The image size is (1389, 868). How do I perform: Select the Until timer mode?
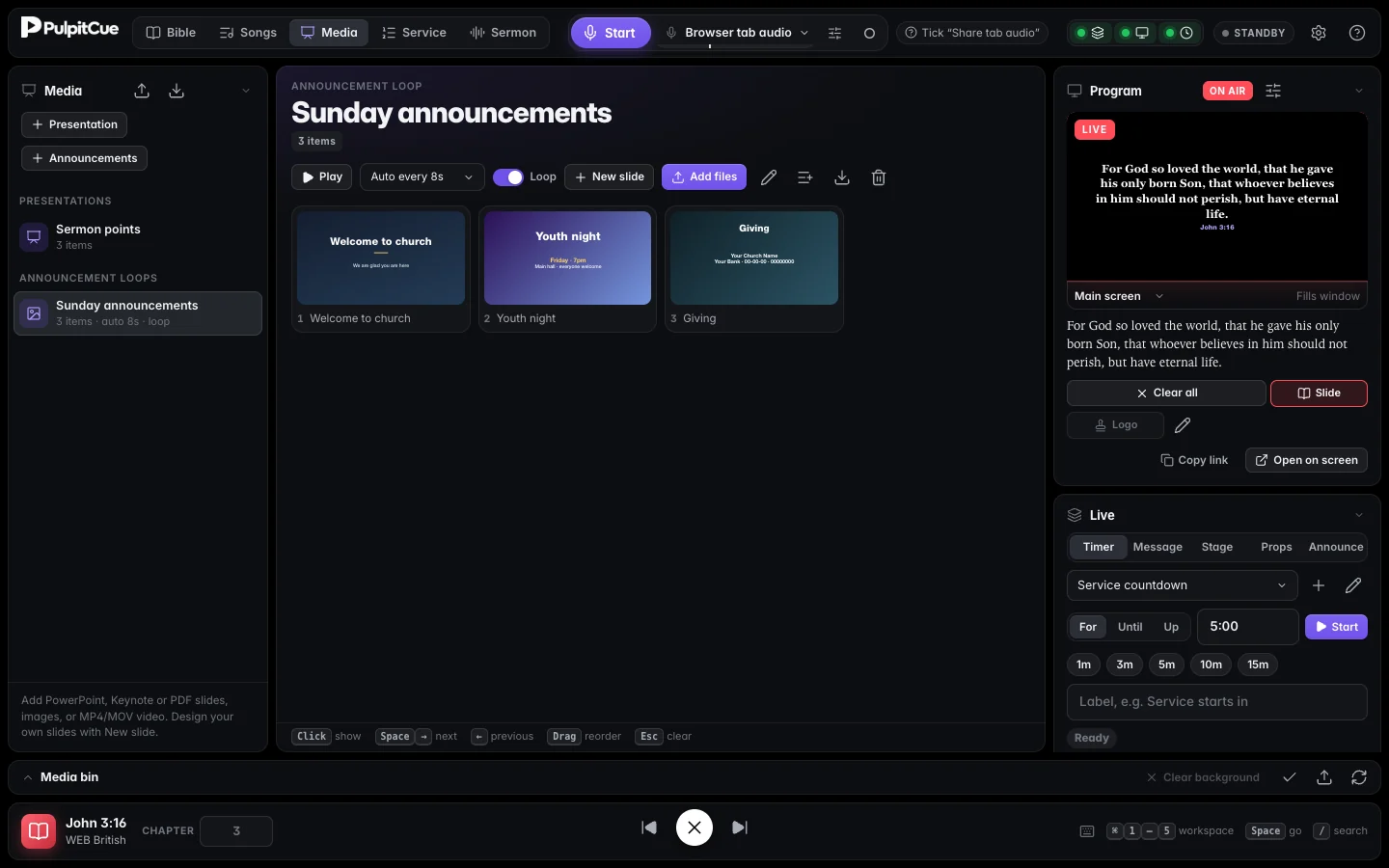pos(1130,627)
